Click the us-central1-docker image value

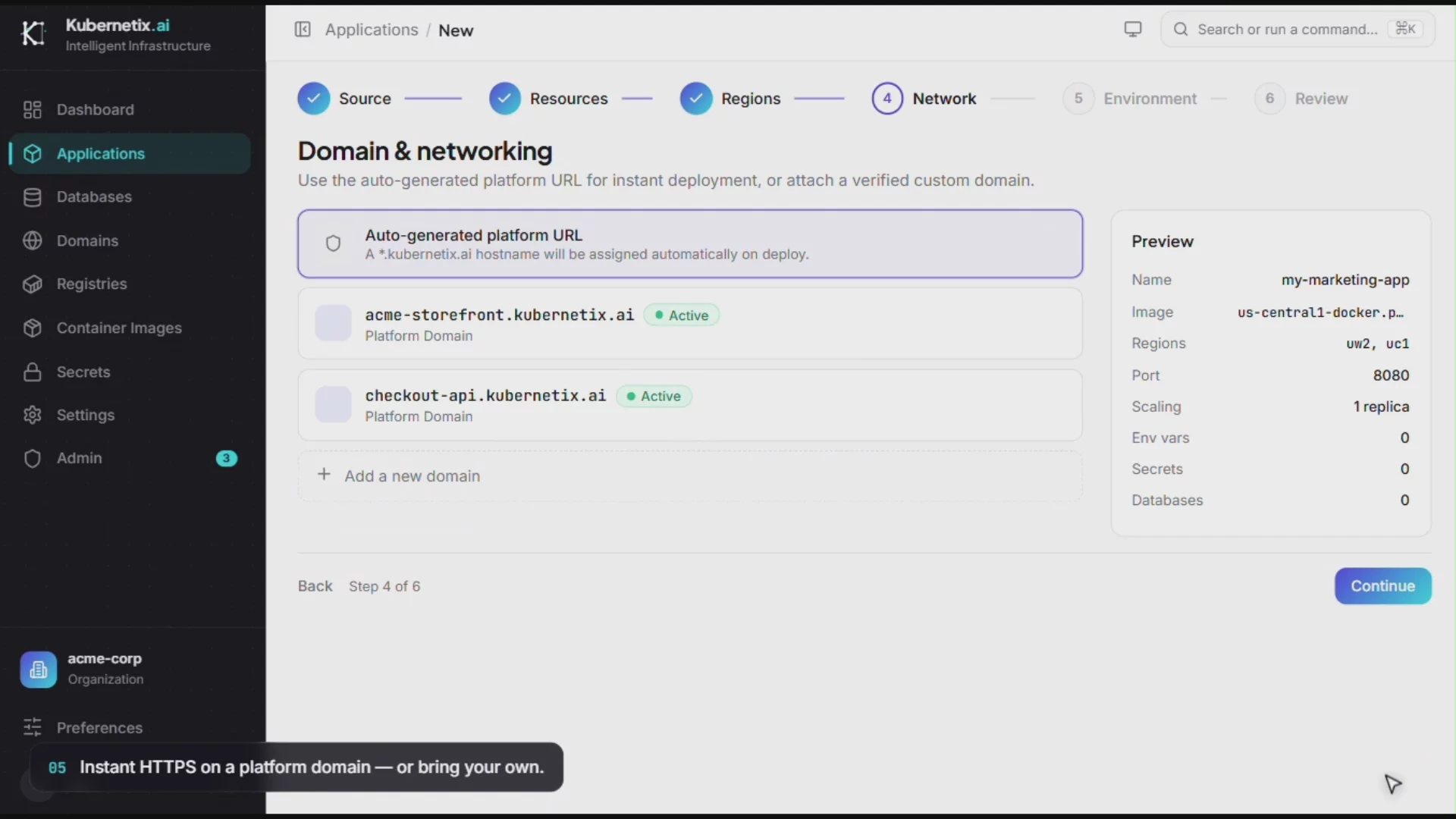1320,312
